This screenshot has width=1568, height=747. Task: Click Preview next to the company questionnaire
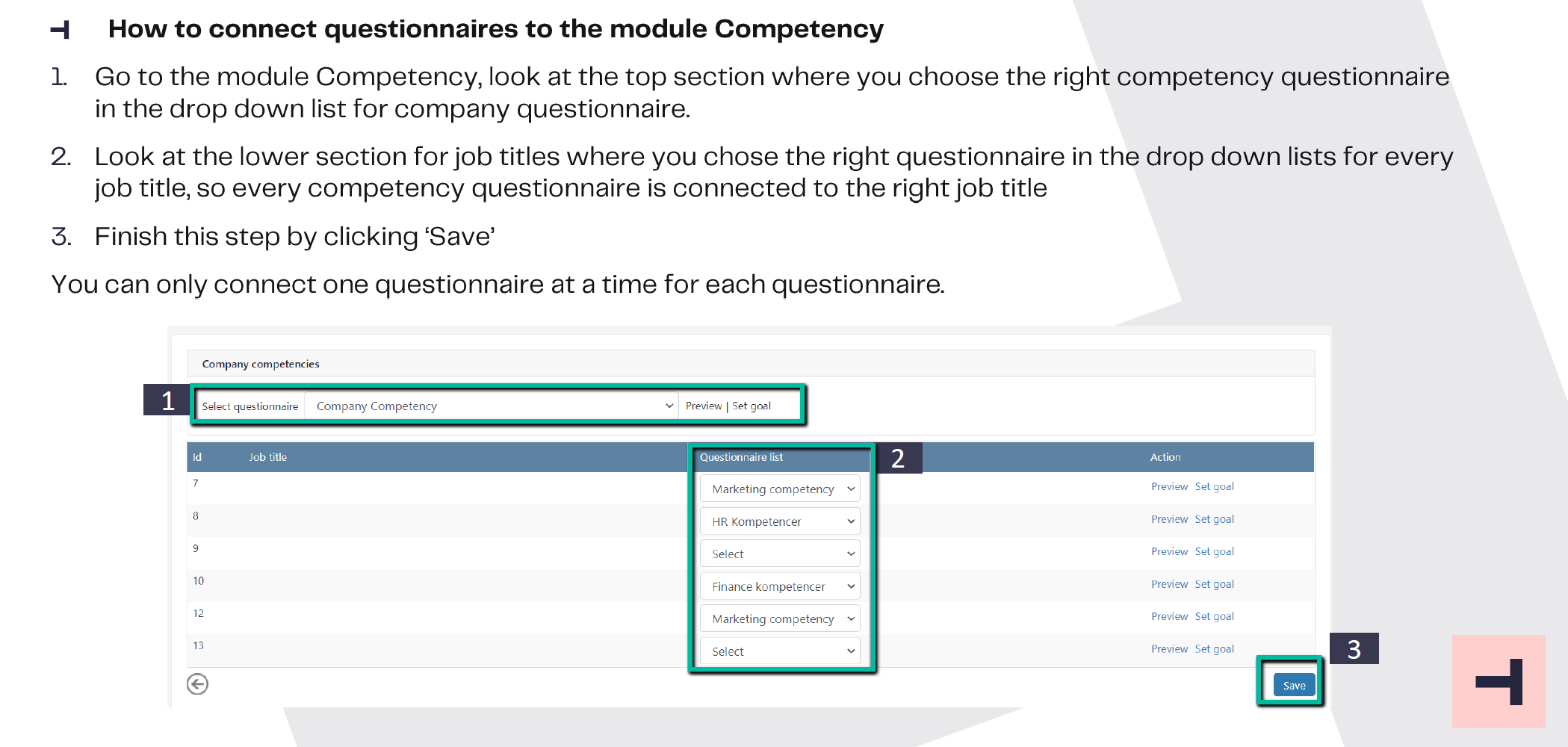[704, 406]
